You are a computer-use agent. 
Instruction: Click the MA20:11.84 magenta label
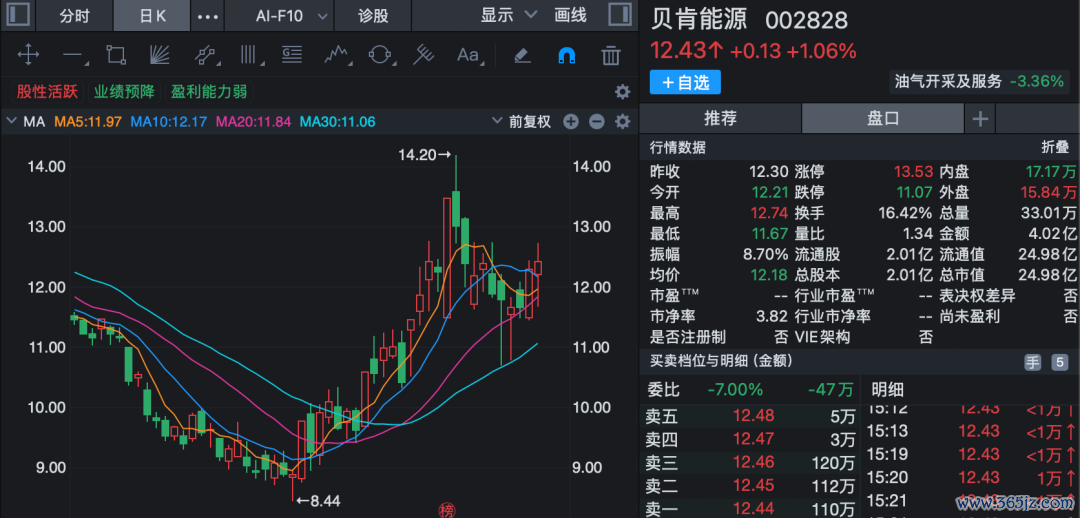click(x=254, y=122)
